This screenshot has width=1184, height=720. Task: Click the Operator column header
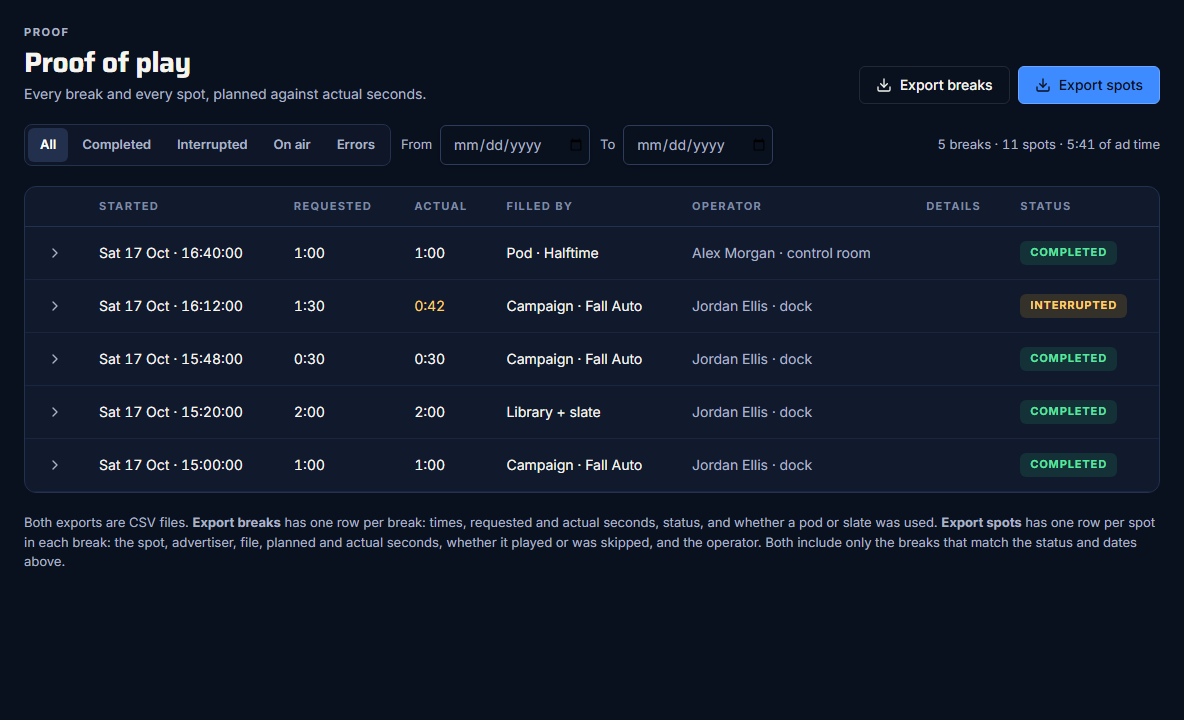tap(726, 206)
